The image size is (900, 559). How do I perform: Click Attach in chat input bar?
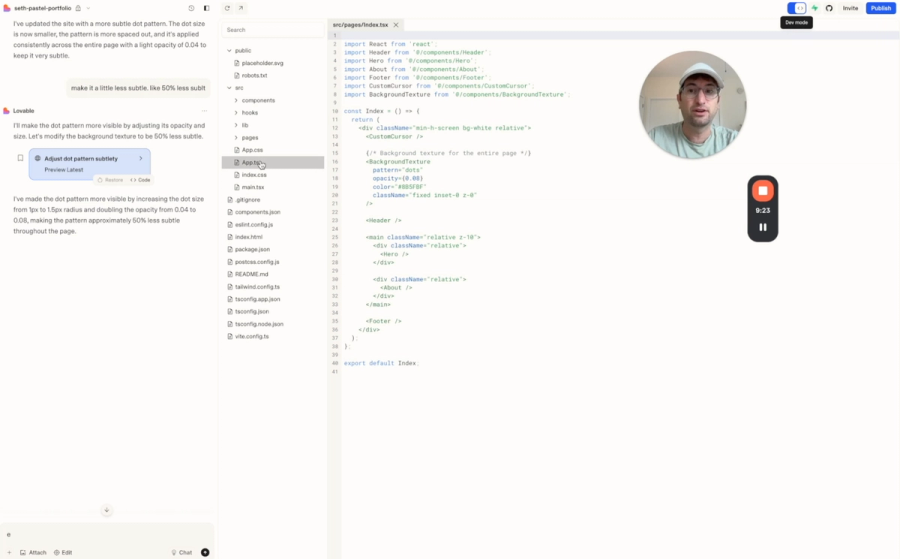pos(33,553)
